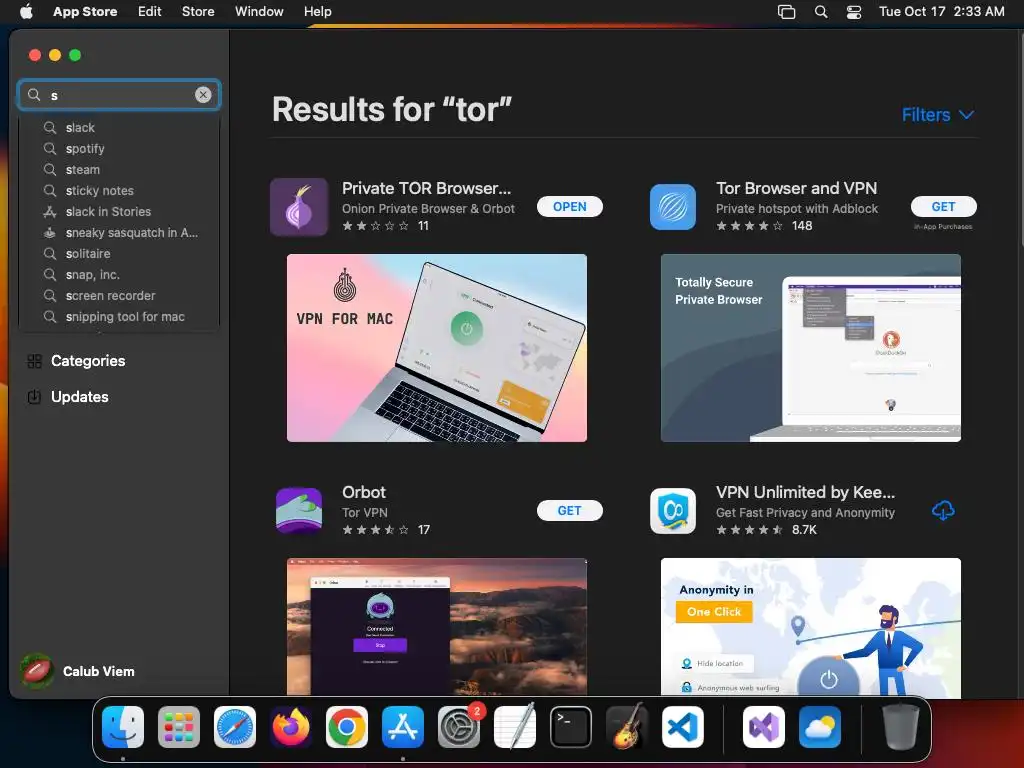Redownload VPN Unlimited via cloud icon
This screenshot has width=1024, height=768.
tap(943, 511)
